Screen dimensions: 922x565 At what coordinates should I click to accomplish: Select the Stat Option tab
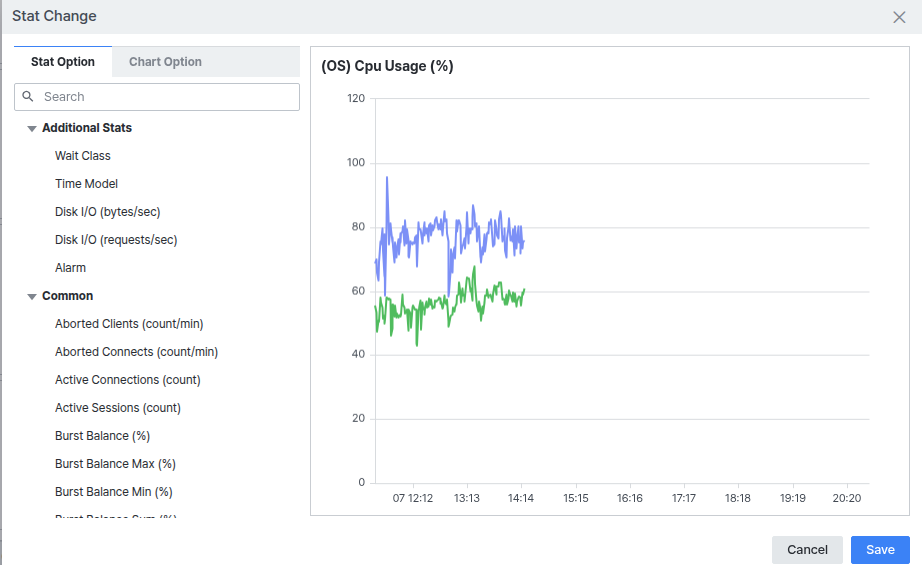[x=63, y=62]
